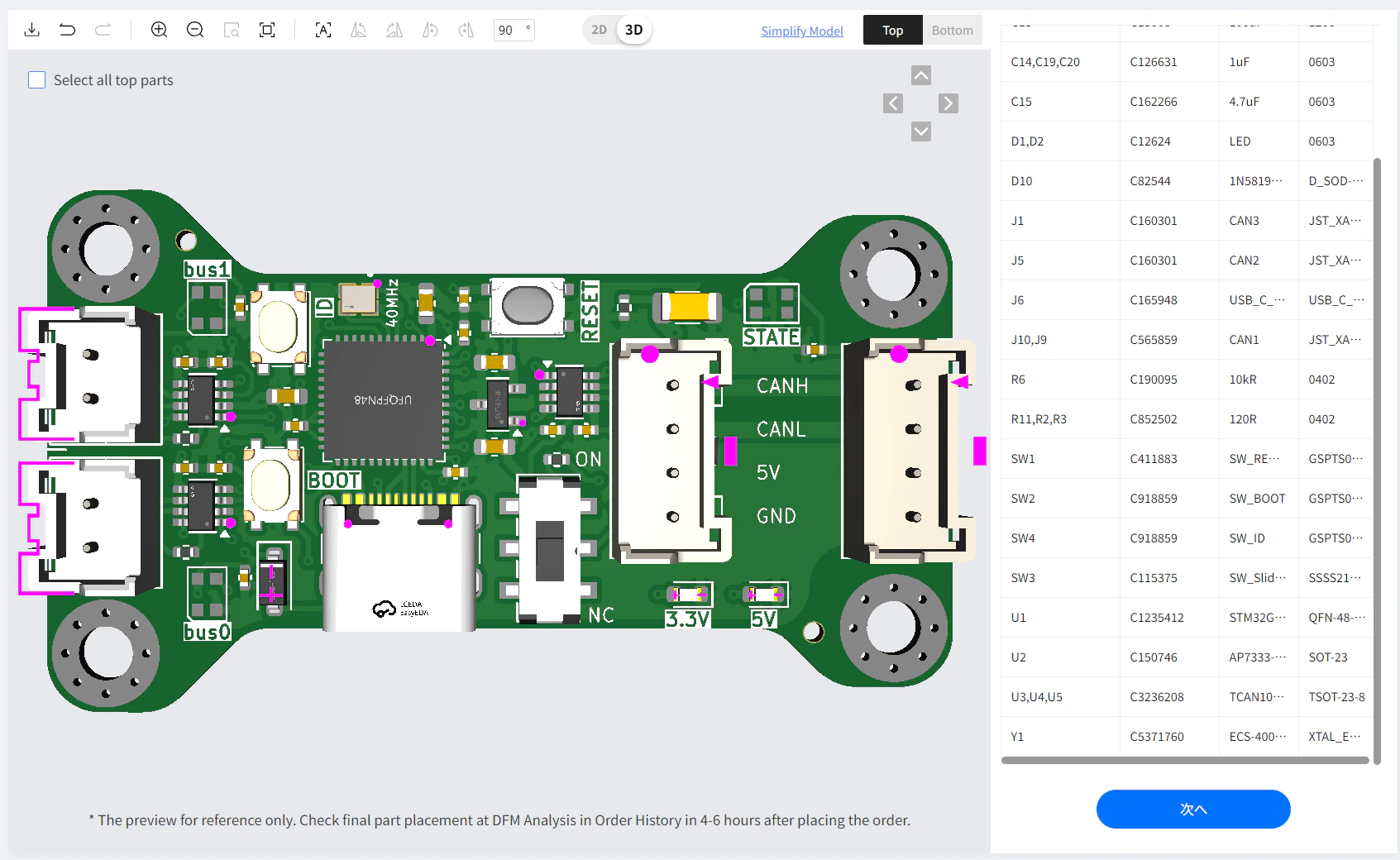Screen dimensions: 1400x860
Task: Click the bracketed A select-all icon
Action: [323, 30]
